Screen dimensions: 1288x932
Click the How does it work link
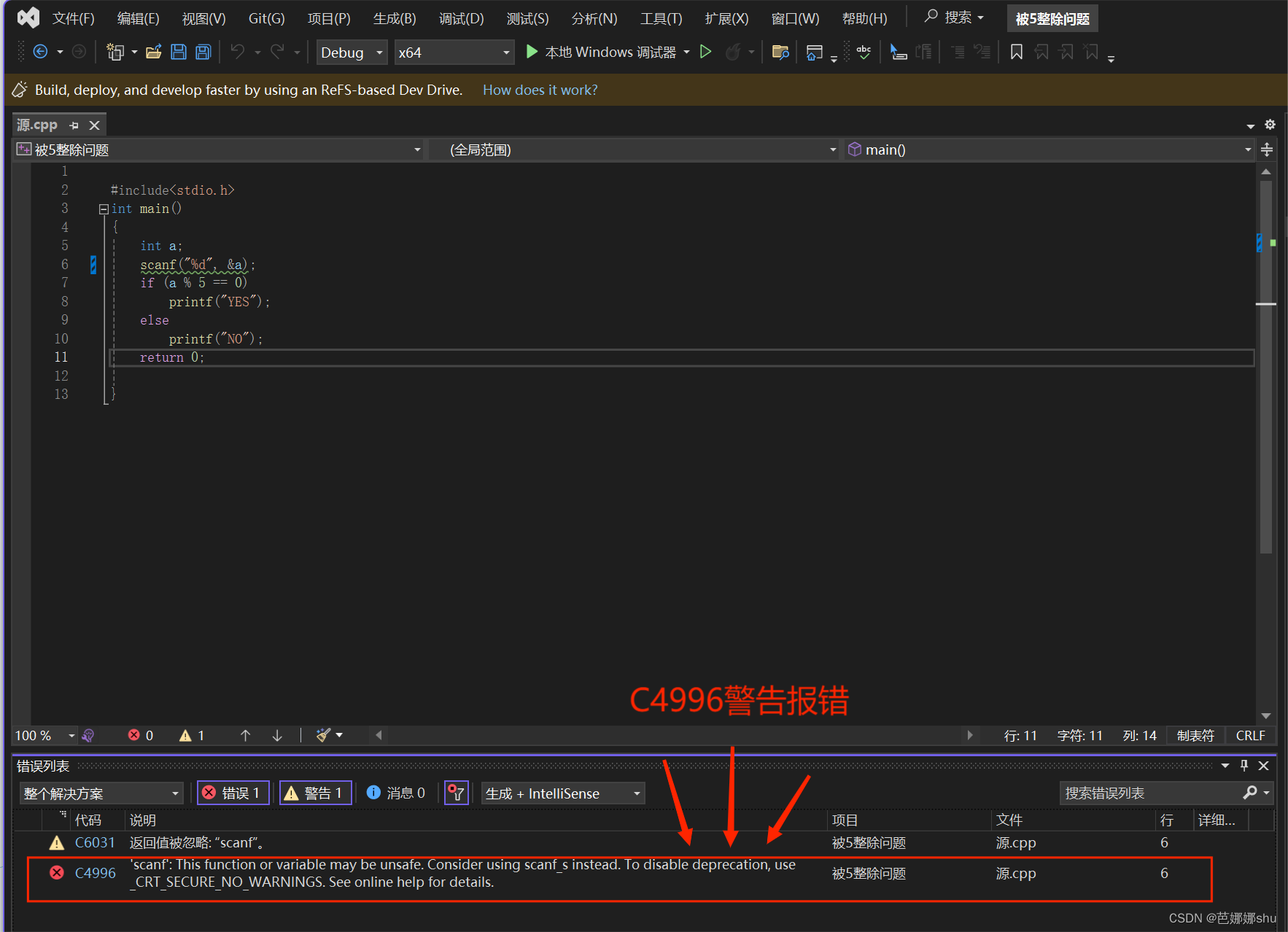(x=540, y=89)
